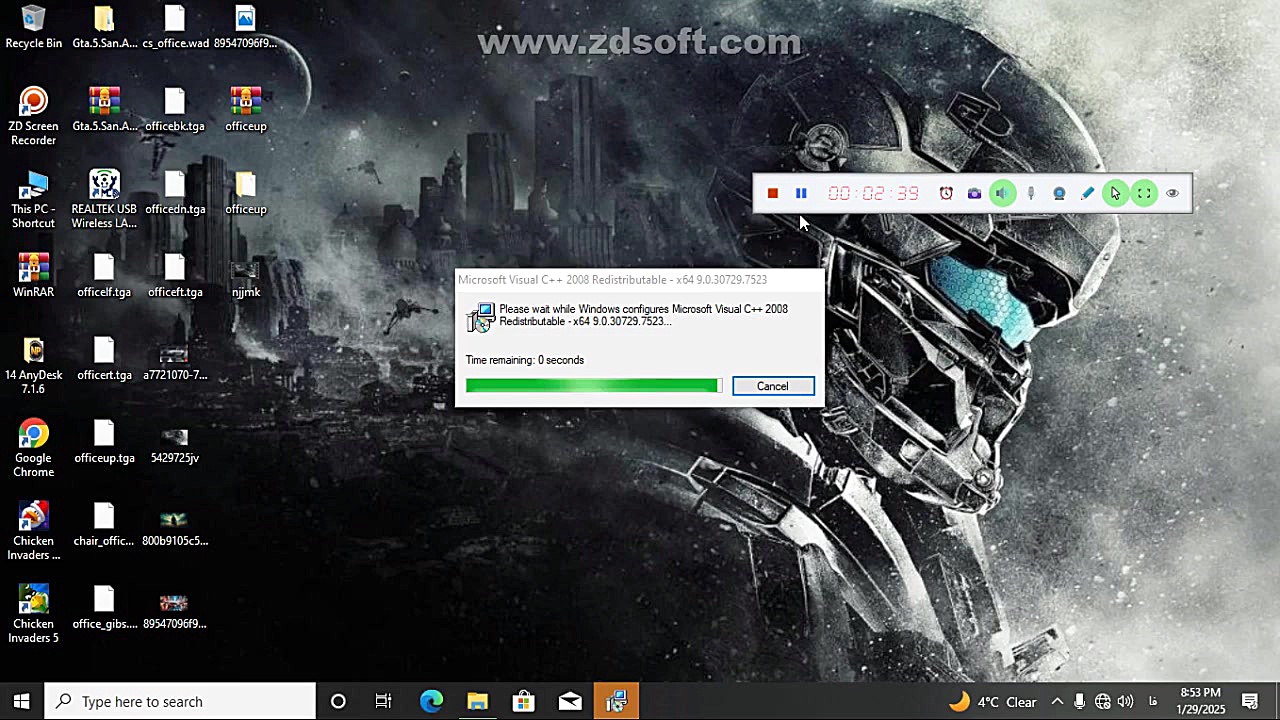1280x720 pixels.
Task: Select the WinRAR desktop shortcut
Action: 33,276
